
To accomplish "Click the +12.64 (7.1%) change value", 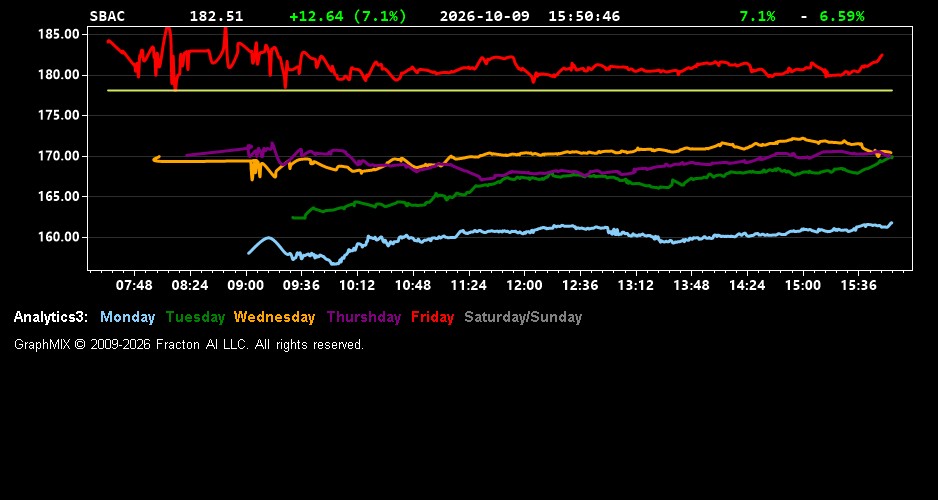I will coord(348,16).
